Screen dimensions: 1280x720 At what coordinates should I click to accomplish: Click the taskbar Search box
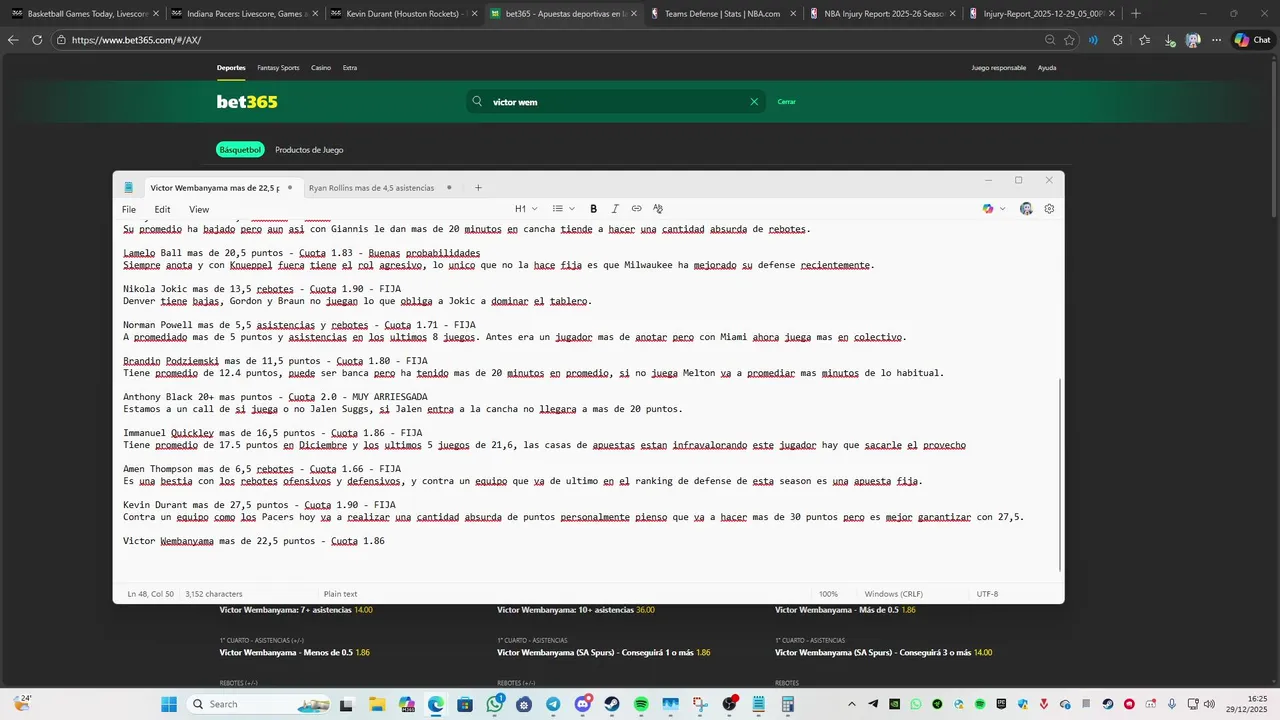coord(258,704)
